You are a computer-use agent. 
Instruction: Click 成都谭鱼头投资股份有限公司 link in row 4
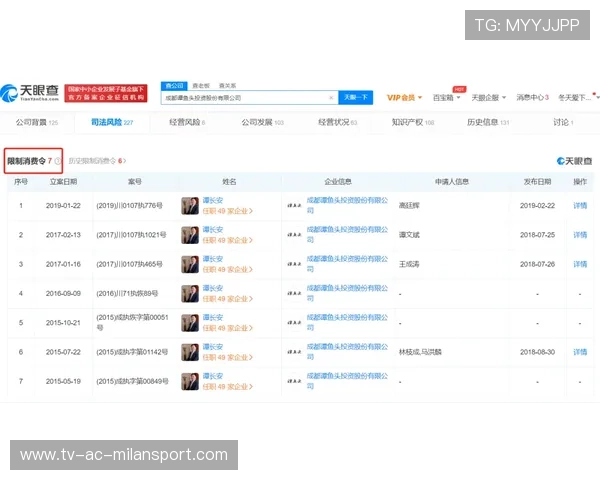[348, 293]
